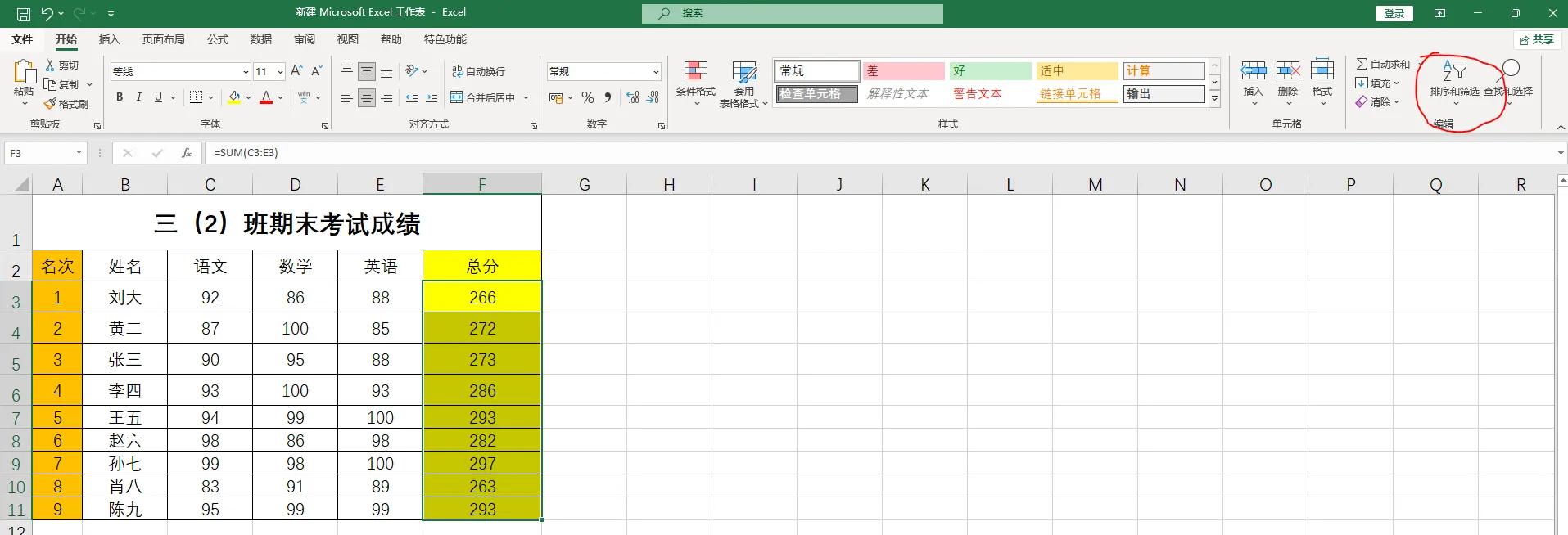1568x535 pixels.
Task: Click the decrease decimal icon
Action: coord(653,97)
